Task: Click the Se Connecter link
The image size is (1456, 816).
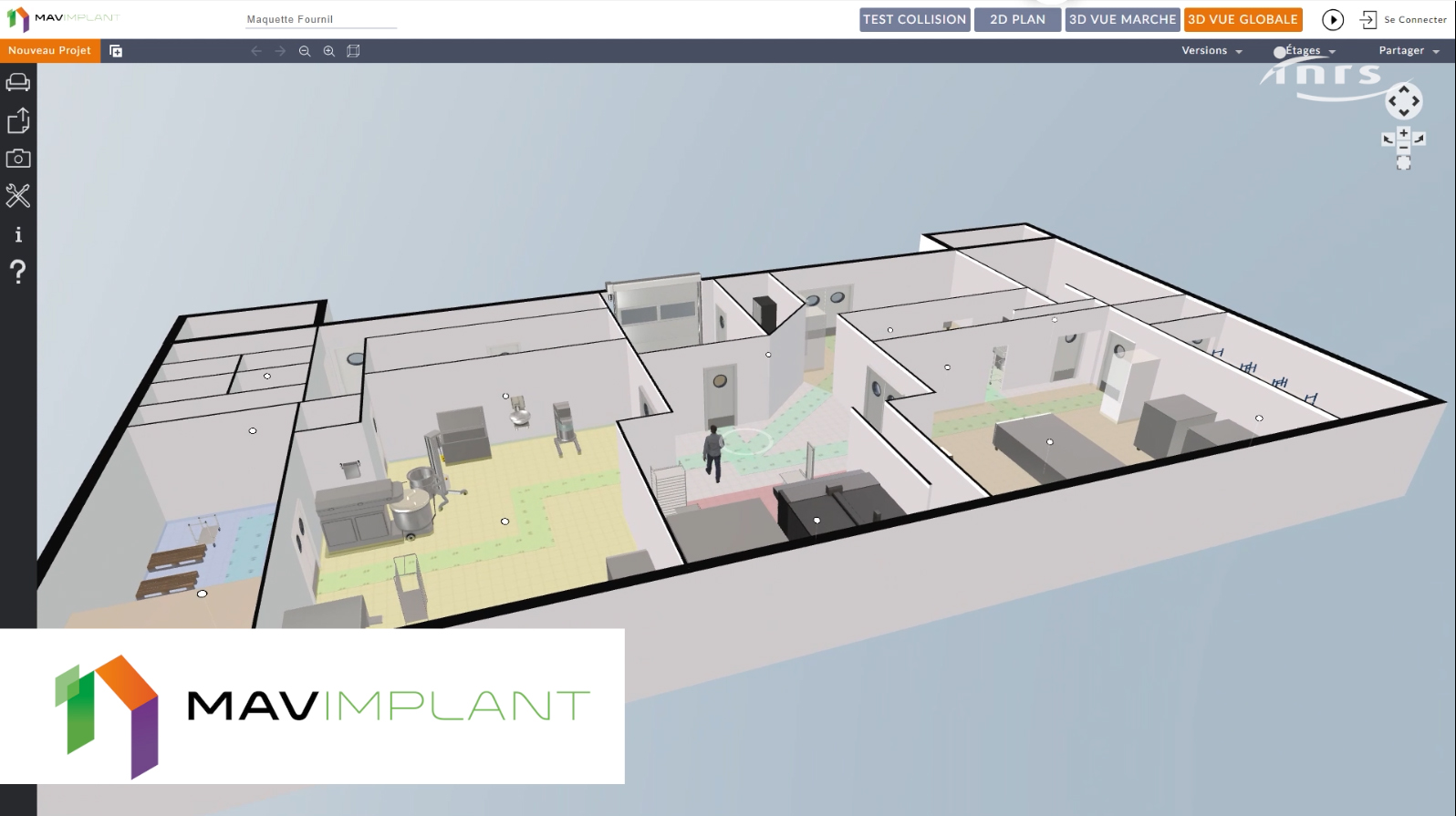Action: 1415,19
